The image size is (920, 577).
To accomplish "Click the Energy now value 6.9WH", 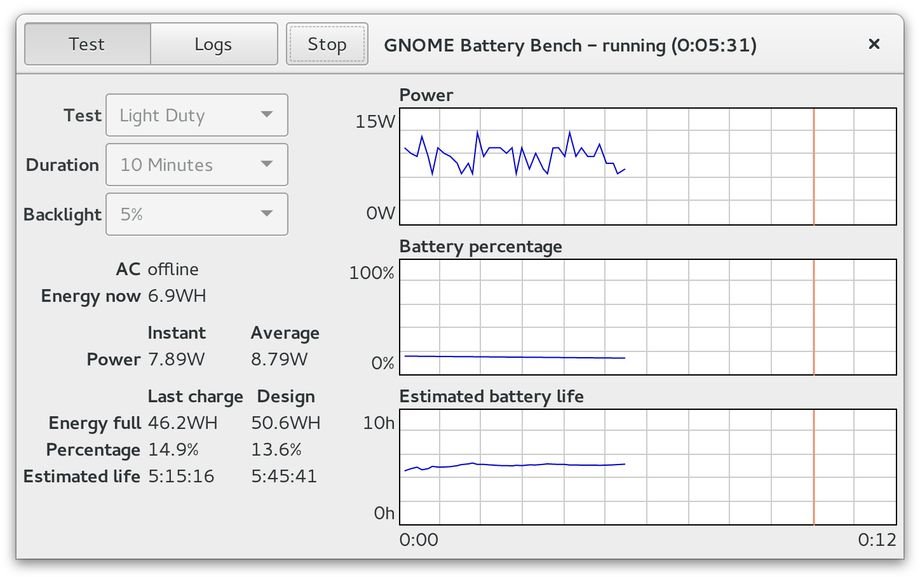I will click(x=177, y=296).
